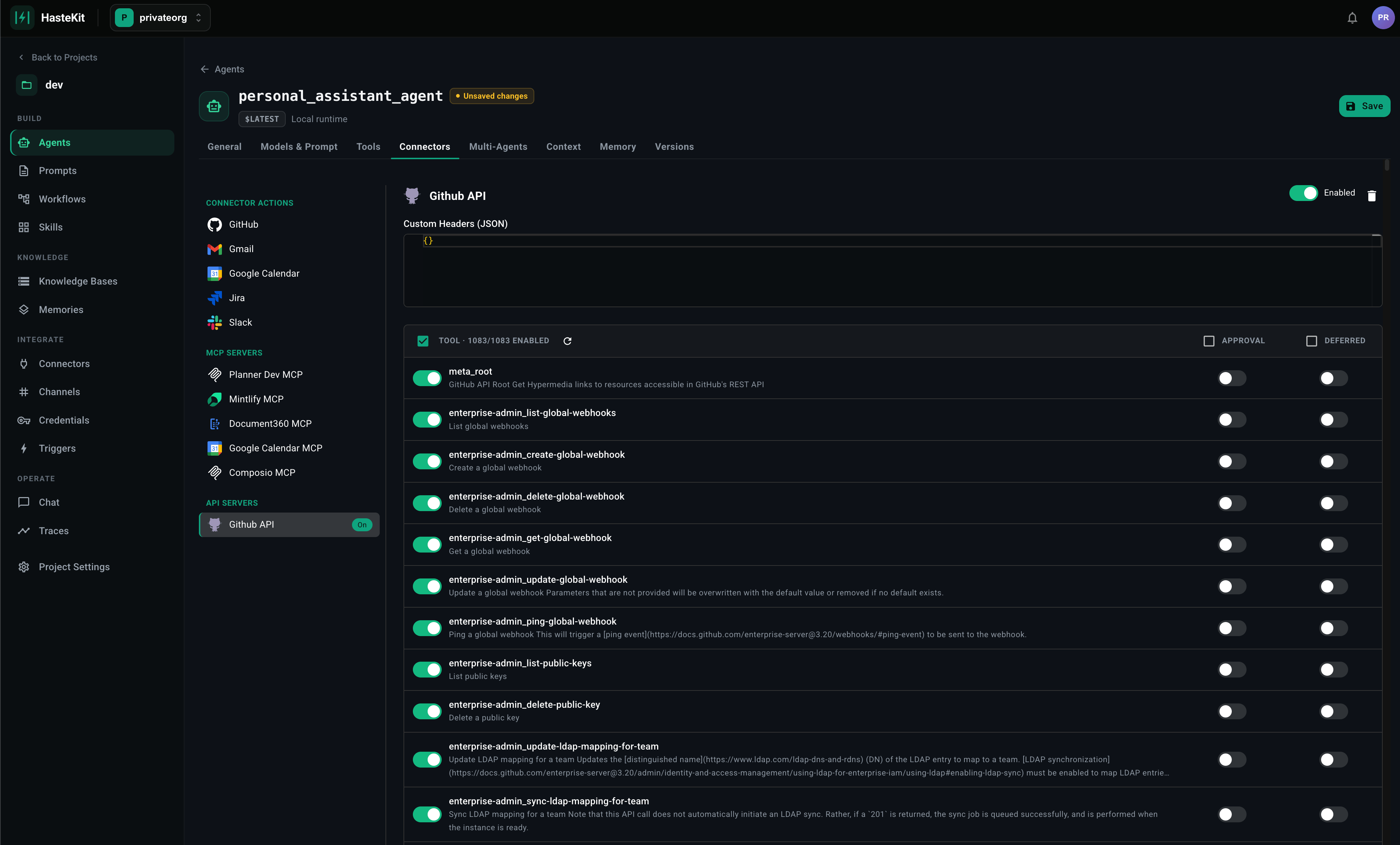Screen dimensions: 1400x845
Task: Delete the Github API server
Action: click(x=1371, y=196)
